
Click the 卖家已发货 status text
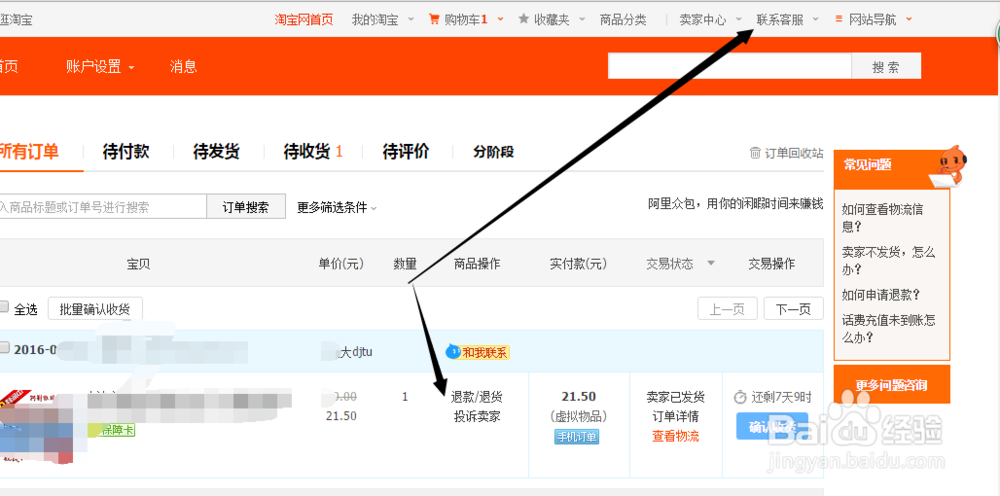[x=675, y=397]
